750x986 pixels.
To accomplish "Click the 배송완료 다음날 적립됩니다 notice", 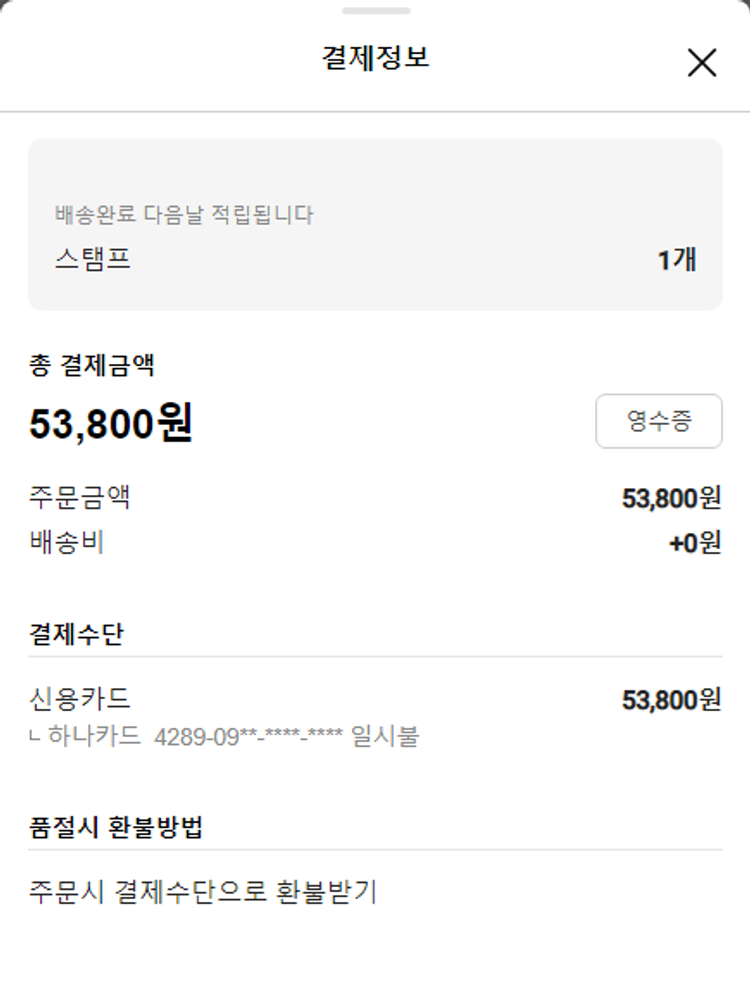I will (x=184, y=214).
